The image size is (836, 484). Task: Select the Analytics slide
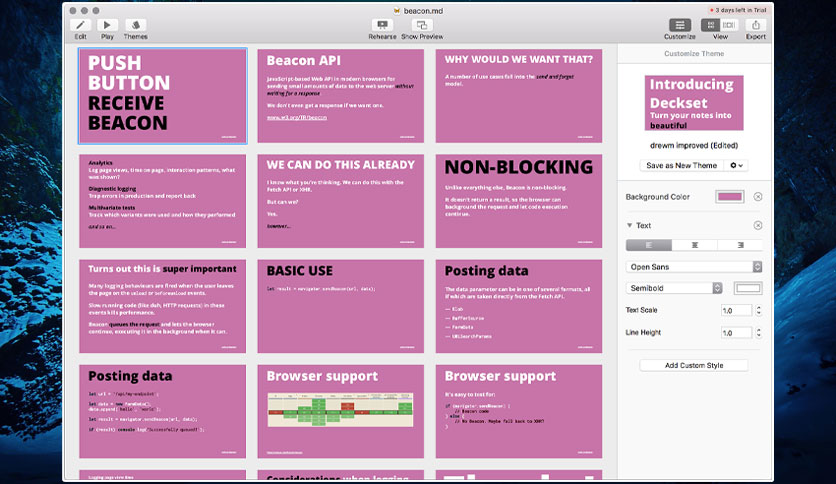click(x=163, y=201)
